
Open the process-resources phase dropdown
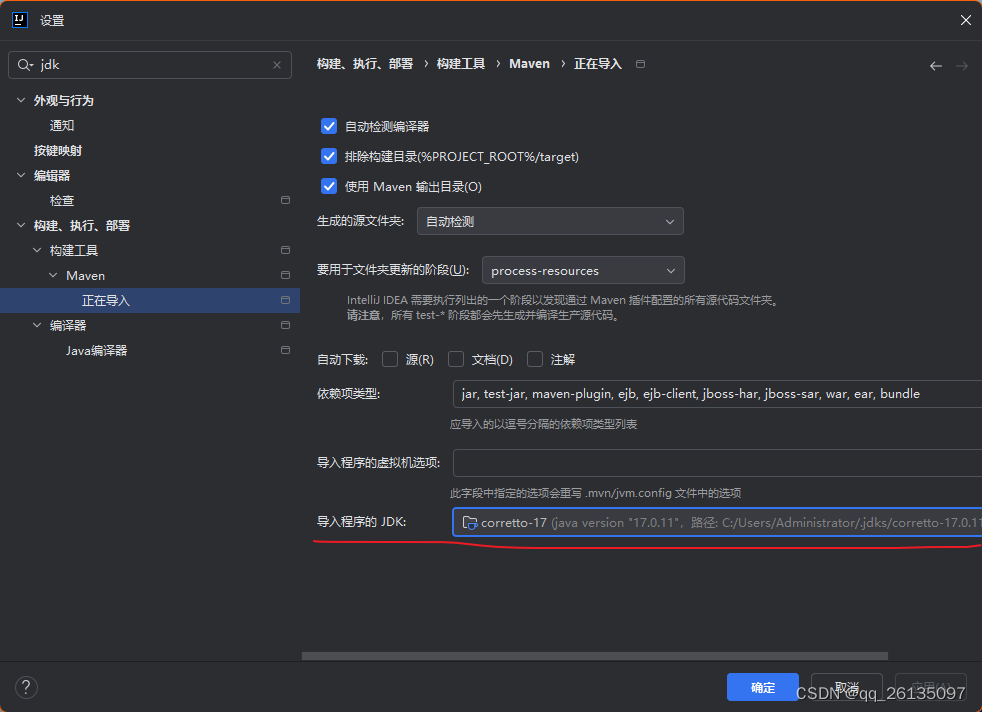(583, 271)
